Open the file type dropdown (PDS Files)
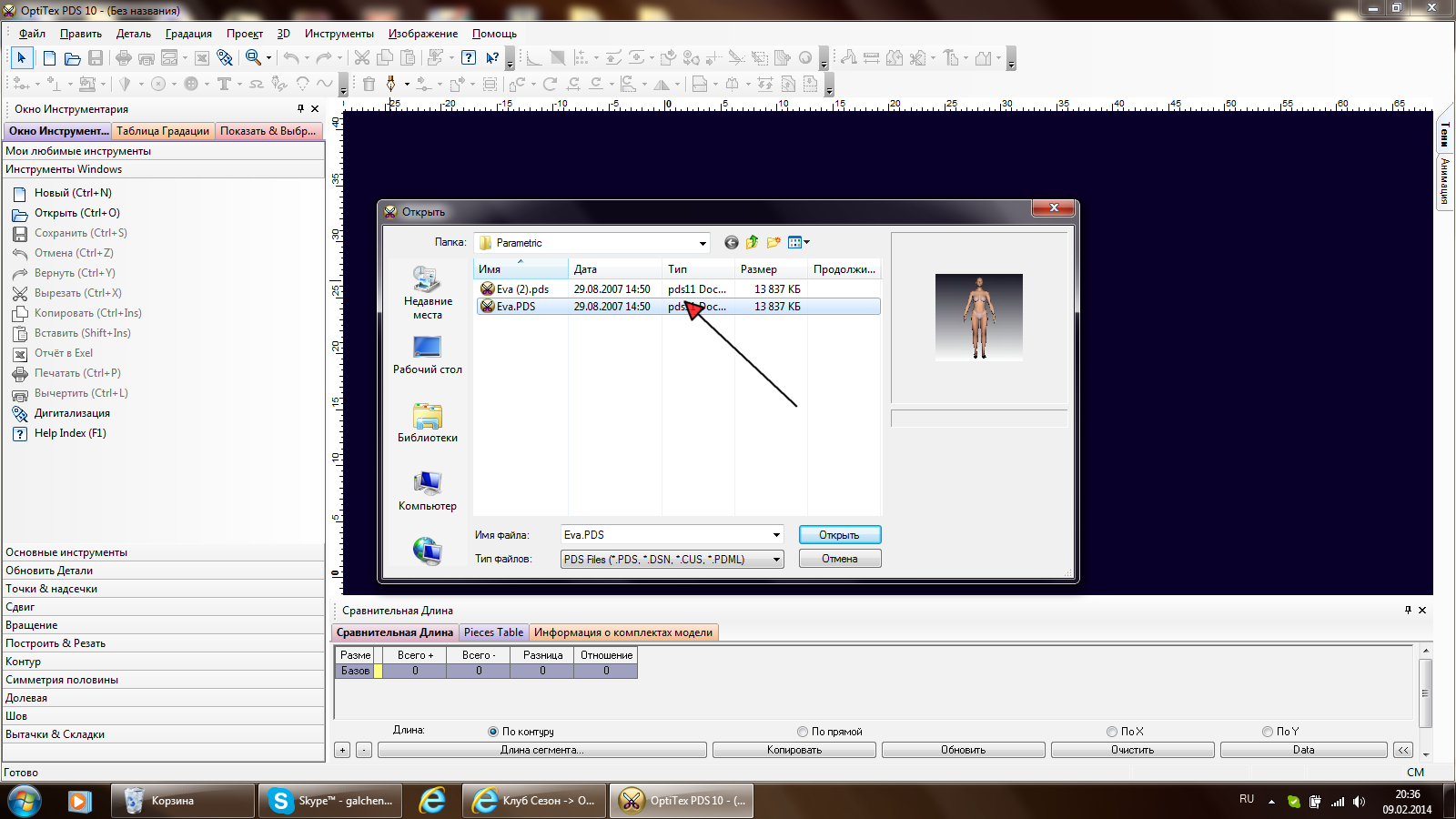 [x=776, y=560]
